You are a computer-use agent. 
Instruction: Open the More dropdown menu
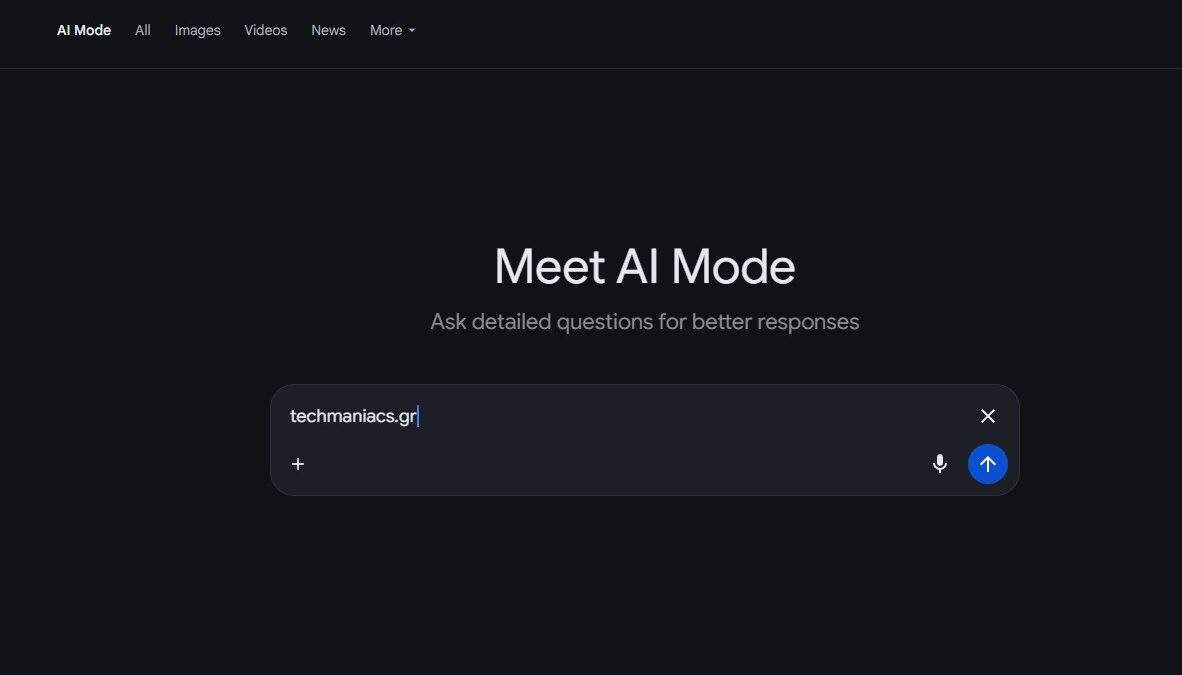pyautogui.click(x=386, y=30)
